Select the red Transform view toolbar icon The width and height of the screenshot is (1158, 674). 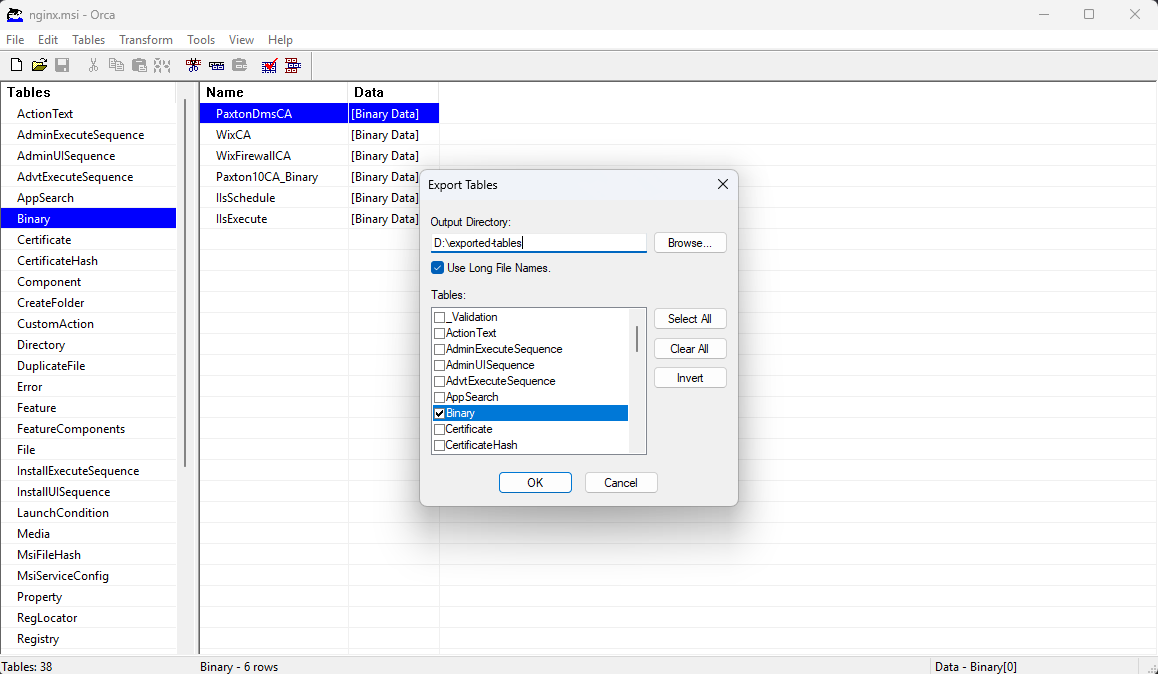pos(291,64)
